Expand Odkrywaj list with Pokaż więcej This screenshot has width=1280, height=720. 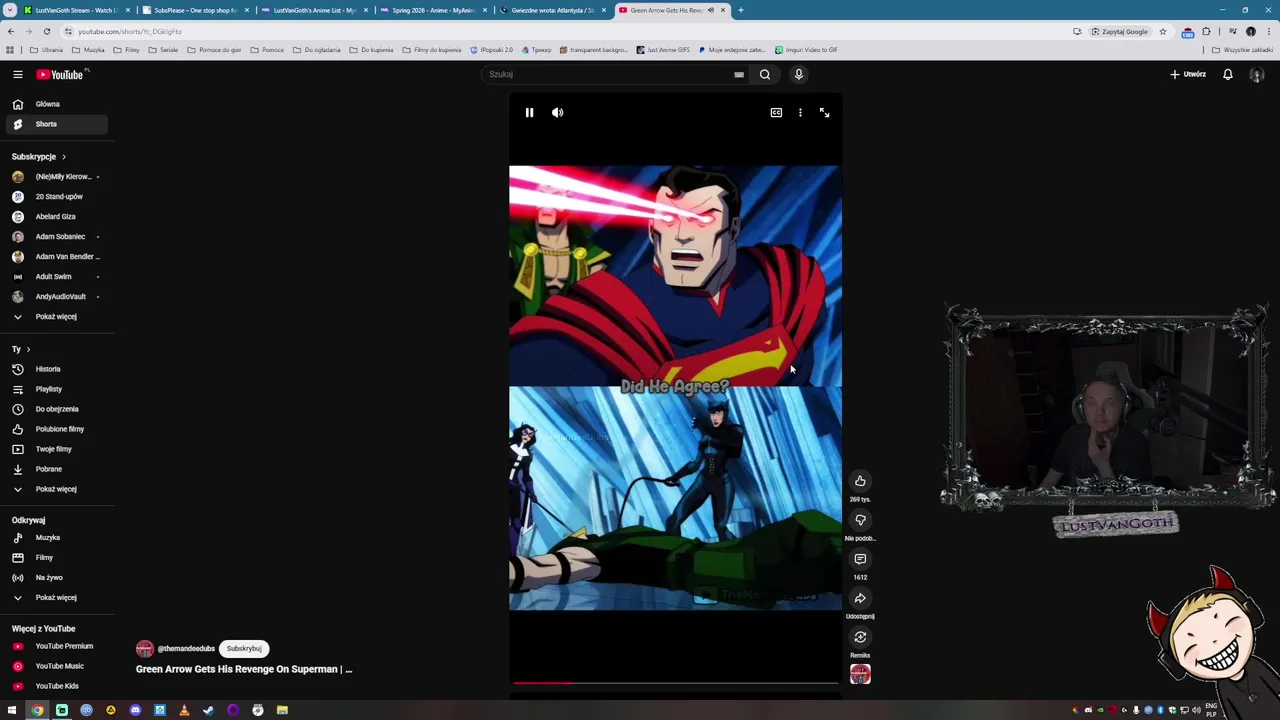(55, 598)
